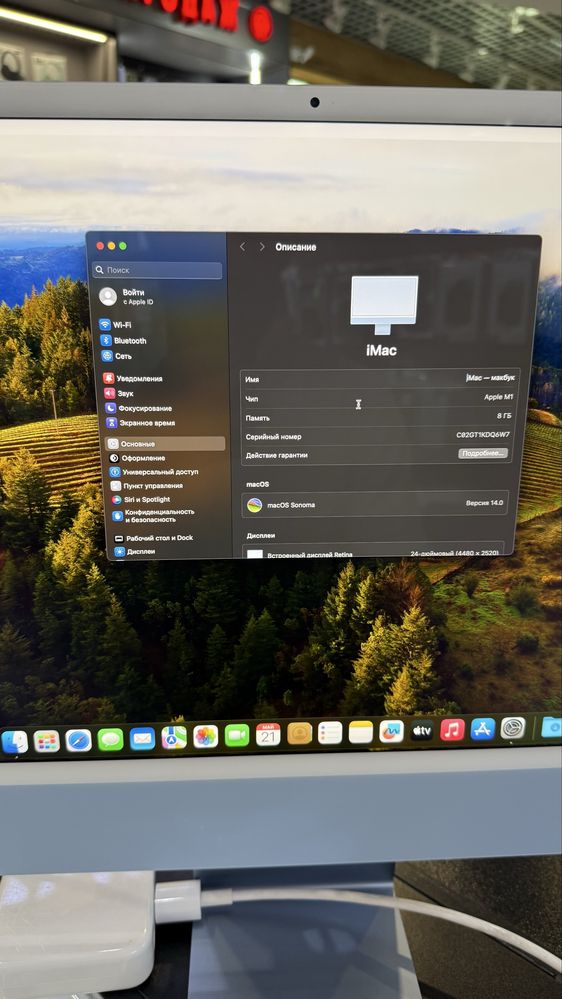Open FaceTime from the Dock
562x999 pixels.
(x=237, y=735)
